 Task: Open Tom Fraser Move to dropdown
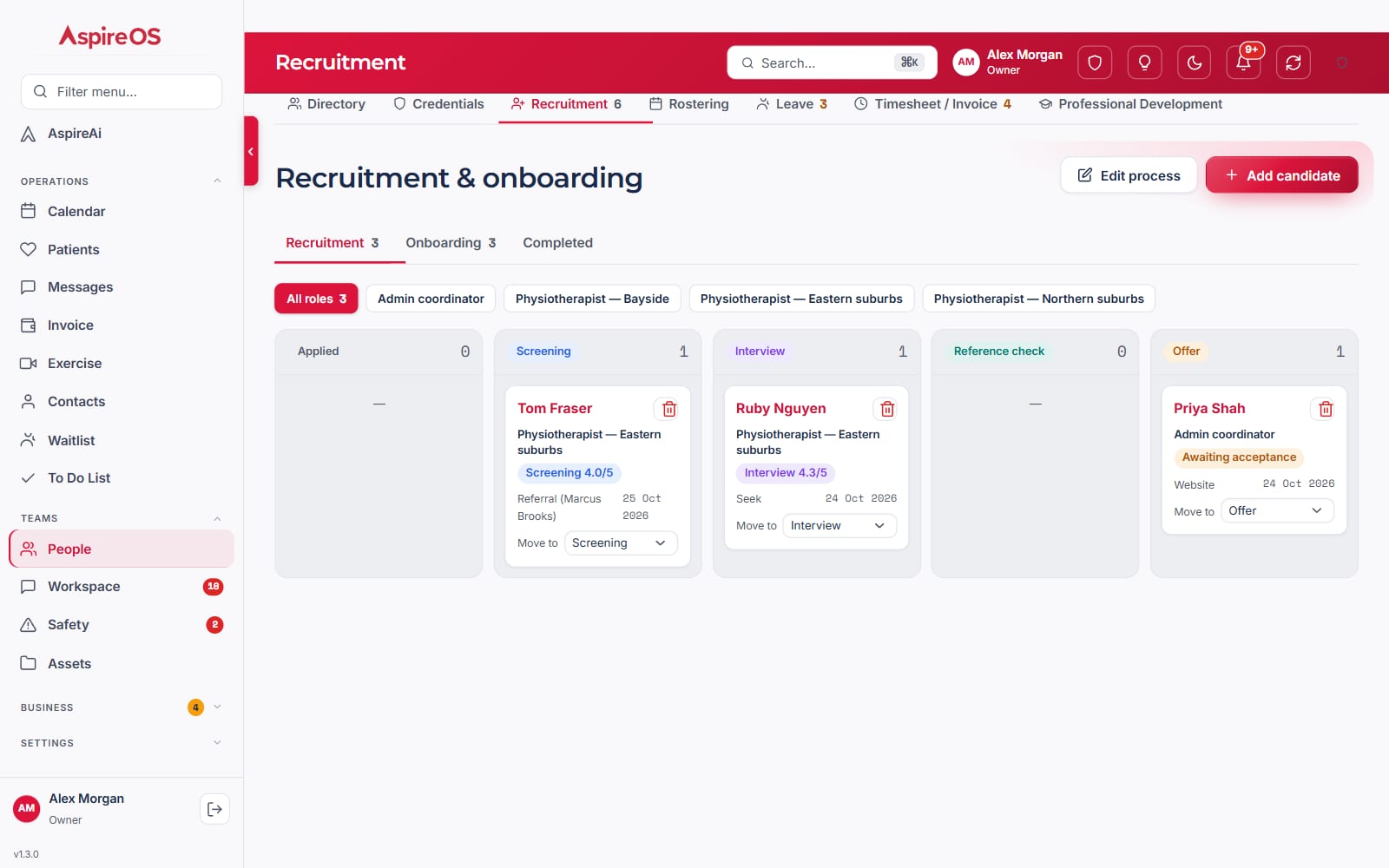click(621, 543)
